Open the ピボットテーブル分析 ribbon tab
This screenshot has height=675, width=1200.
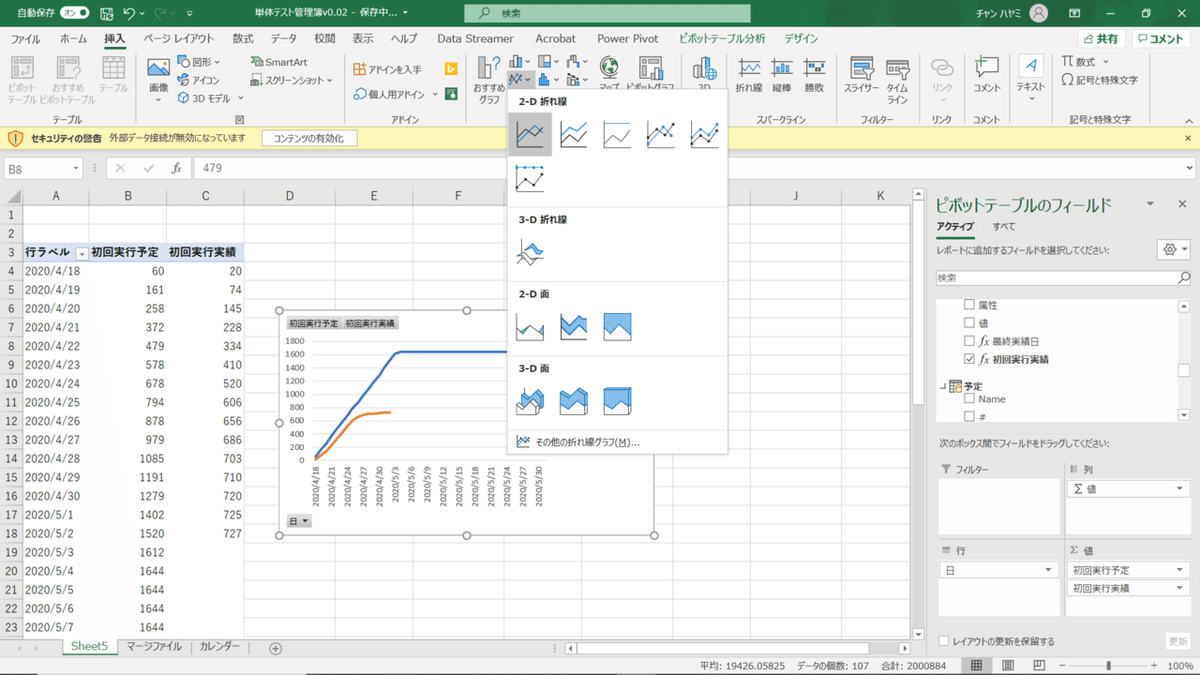(722, 39)
